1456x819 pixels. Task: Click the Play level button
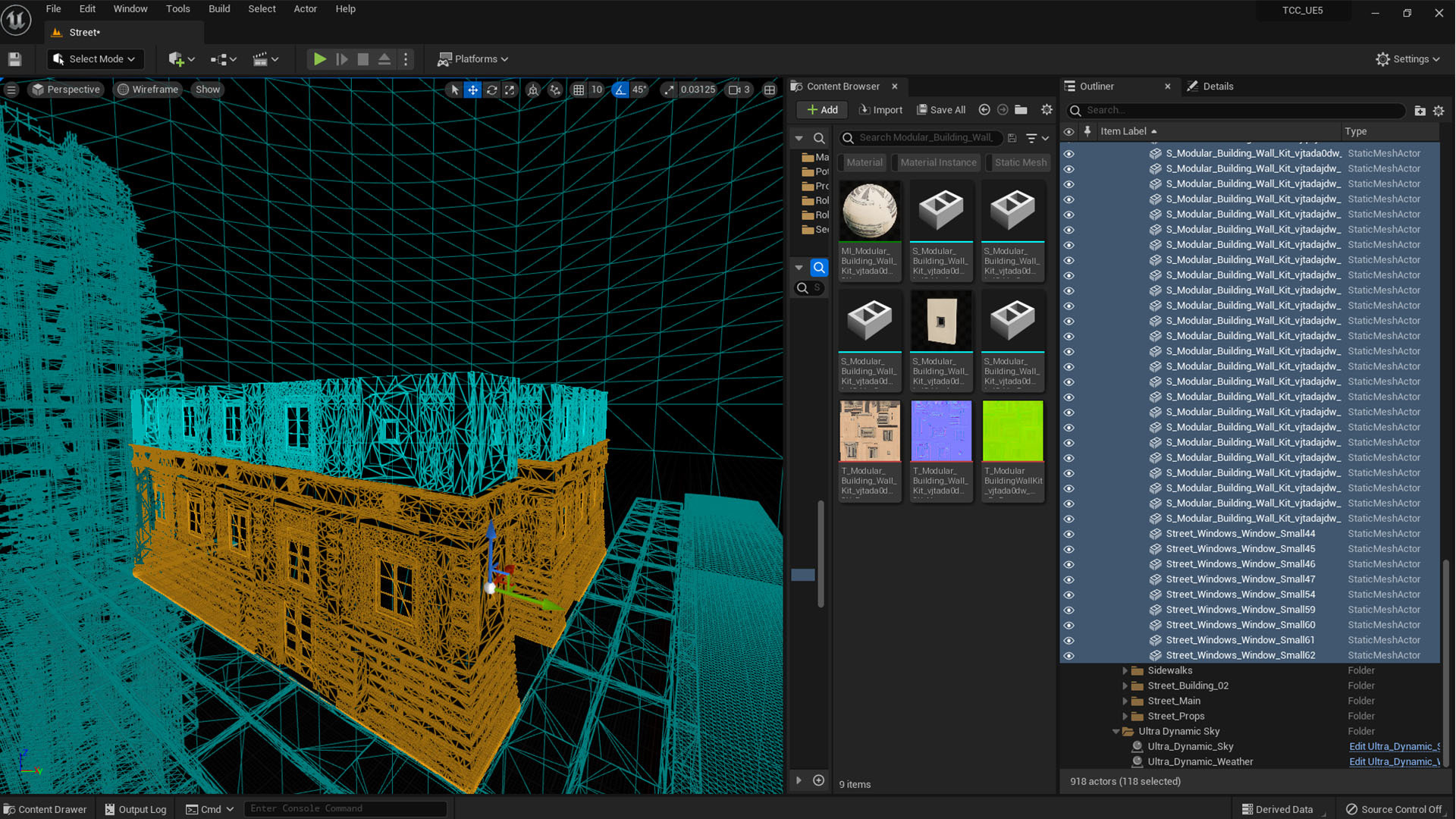(319, 59)
